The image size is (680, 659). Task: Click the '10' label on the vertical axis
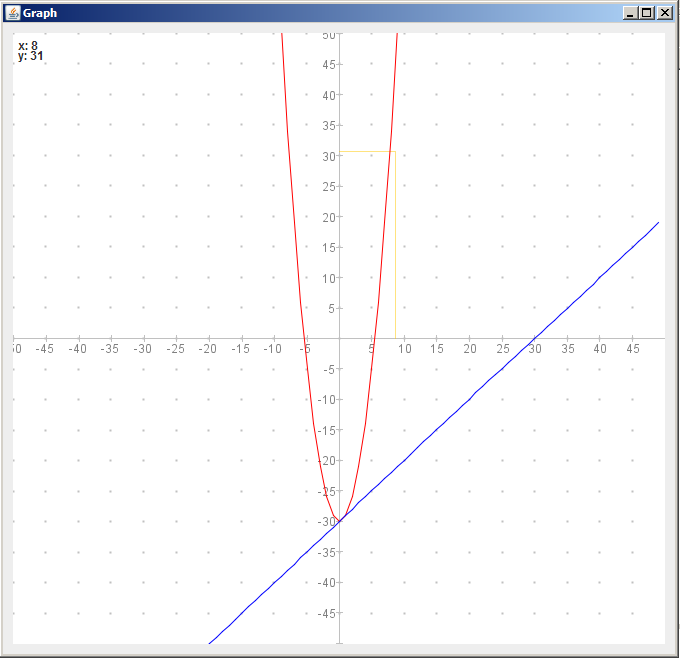329,279
